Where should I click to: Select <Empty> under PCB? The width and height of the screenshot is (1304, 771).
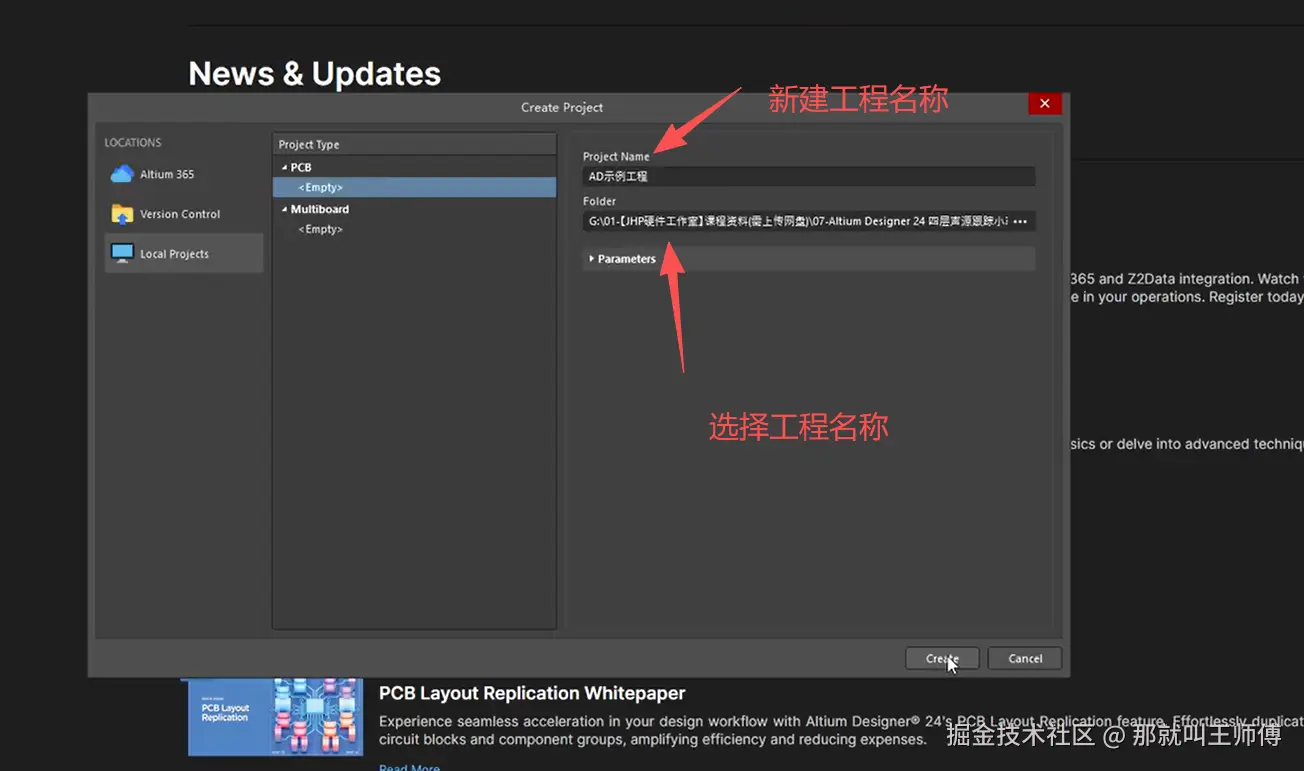[x=414, y=187]
